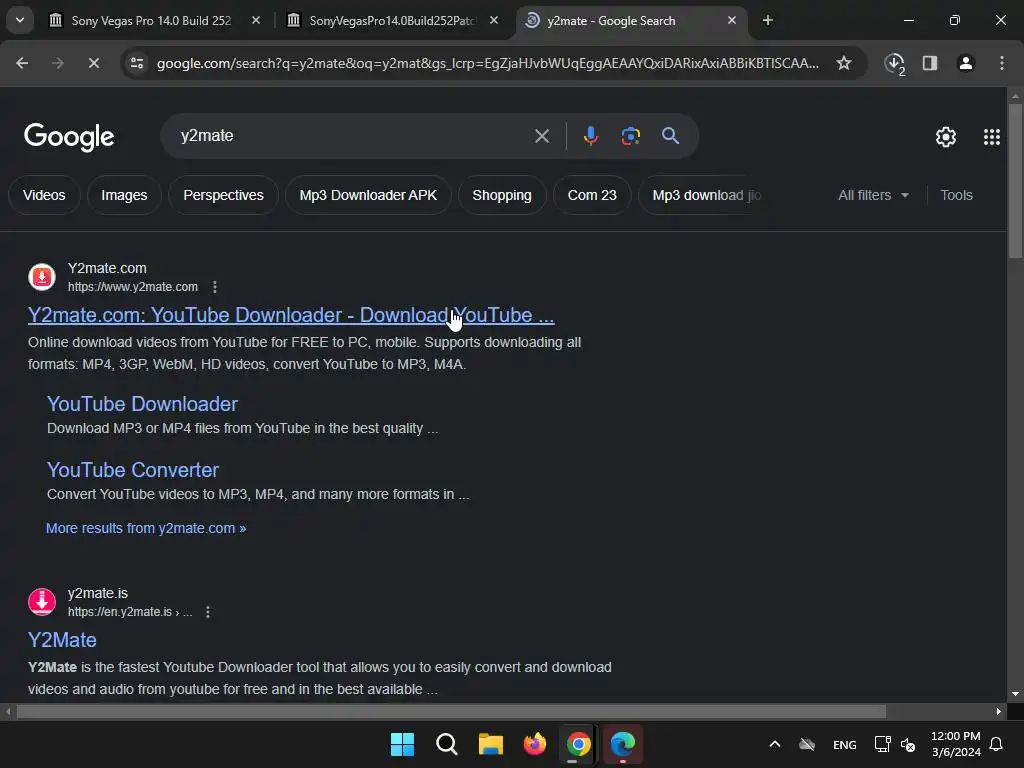The image size is (1024, 768).
Task: Open Google quick settings gear
Action: [946, 137]
